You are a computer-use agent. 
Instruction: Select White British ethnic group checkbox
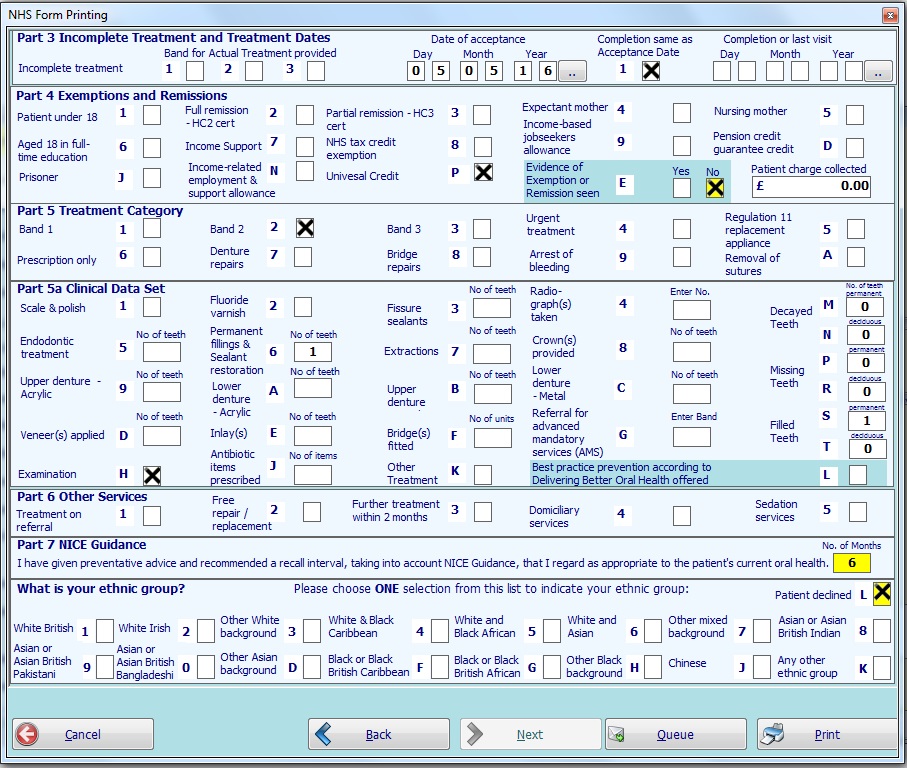pyautogui.click(x=105, y=630)
